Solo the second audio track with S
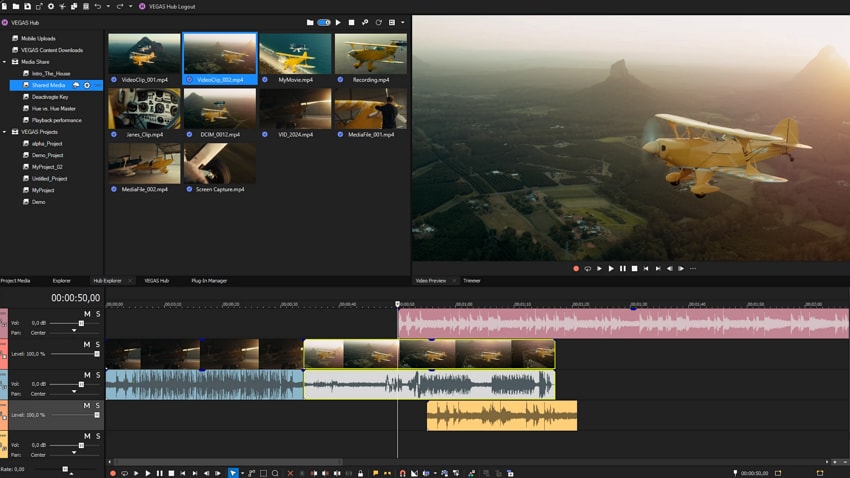Viewport: 850px width, 478px height. 98,375
